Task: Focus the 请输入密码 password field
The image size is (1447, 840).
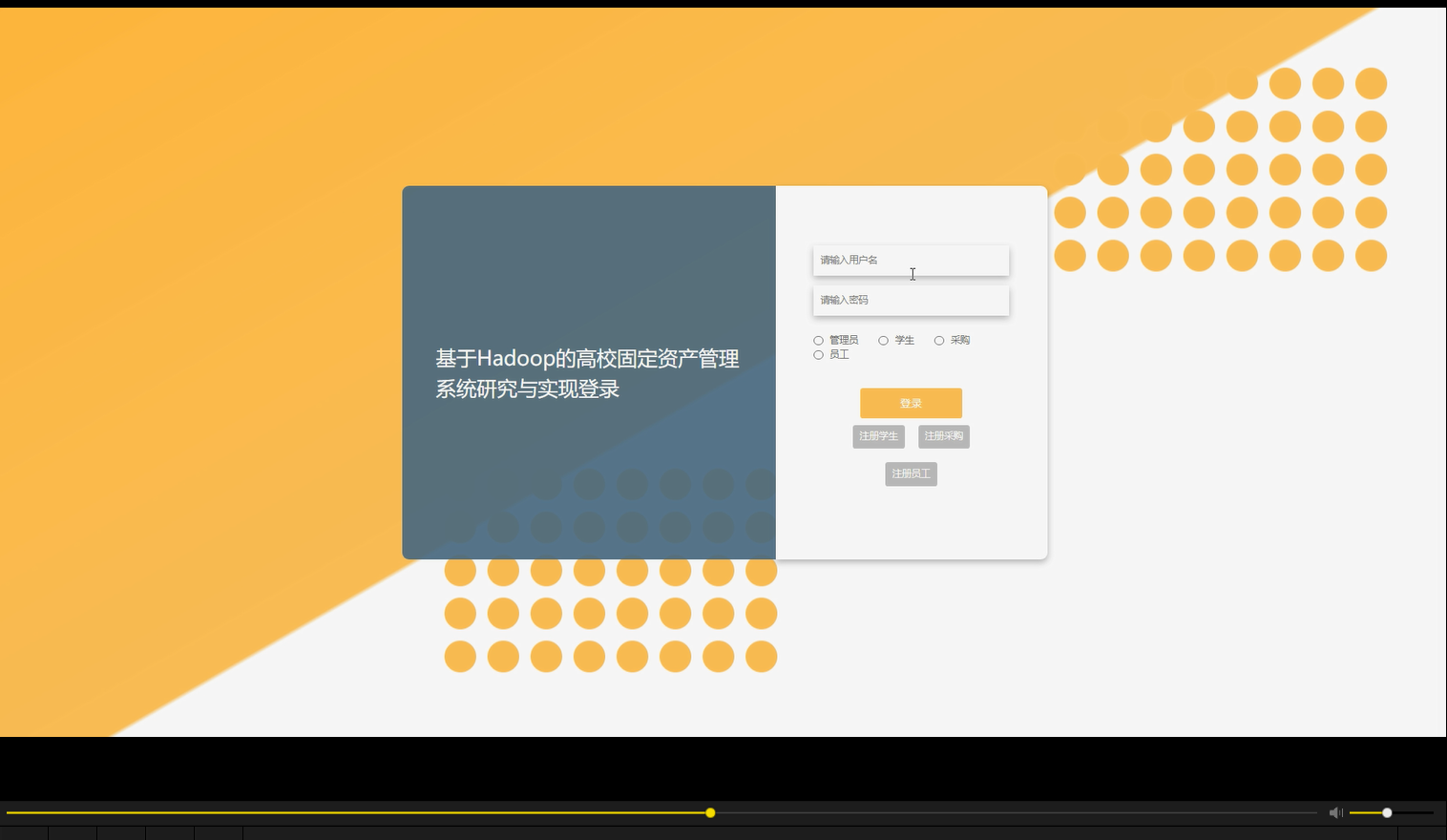Action: coord(911,300)
